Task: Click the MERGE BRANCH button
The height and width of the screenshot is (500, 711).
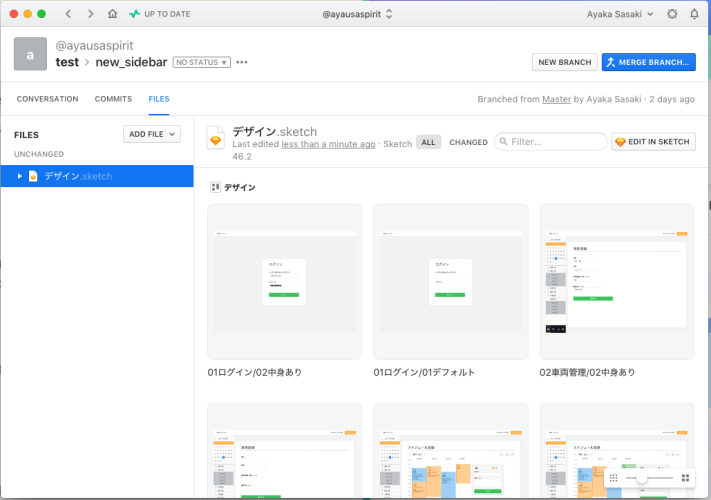Action: click(648, 62)
